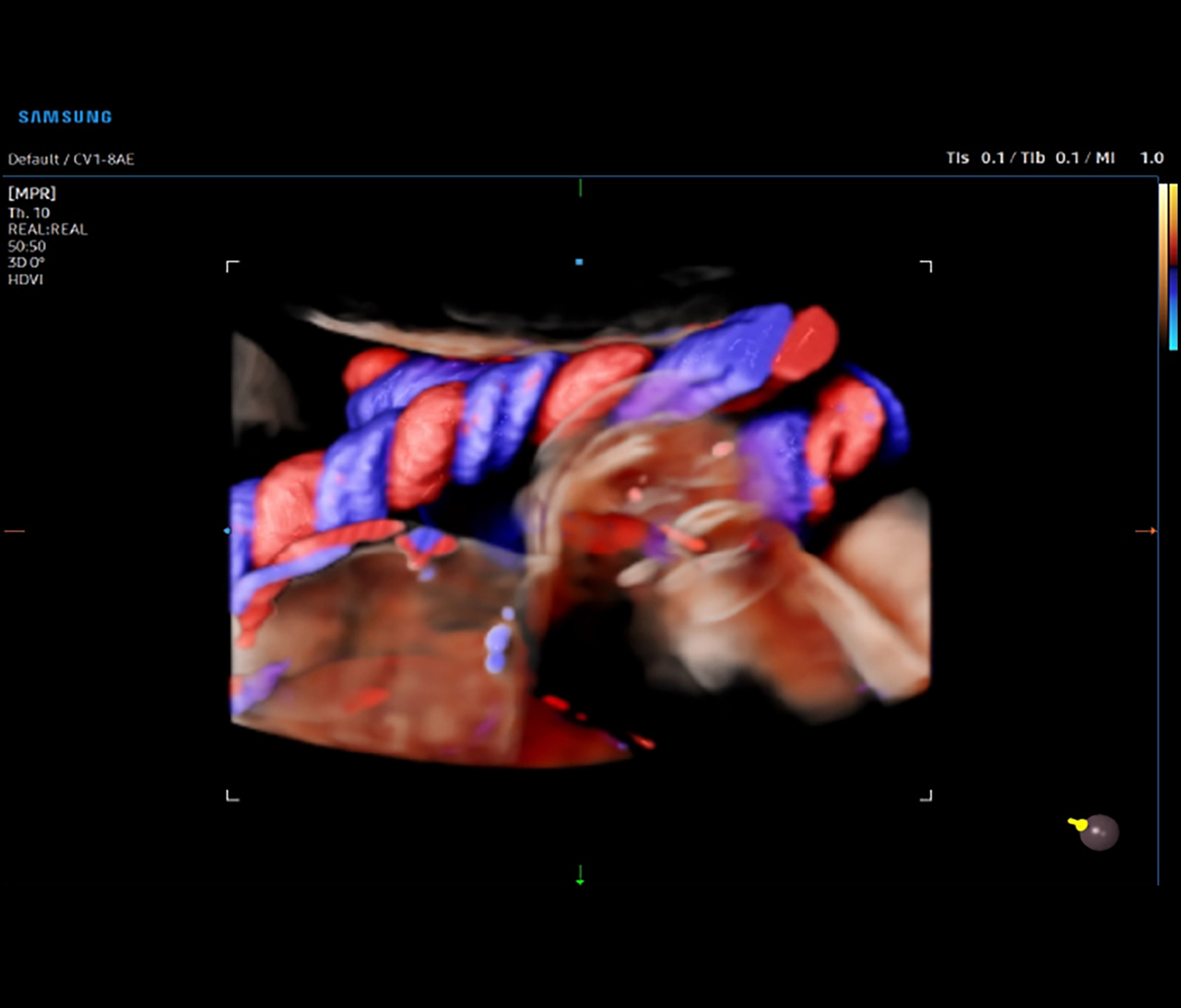The width and height of the screenshot is (1181, 1008).
Task: Click the top-right ROI corner bracket
Action: tap(926, 266)
